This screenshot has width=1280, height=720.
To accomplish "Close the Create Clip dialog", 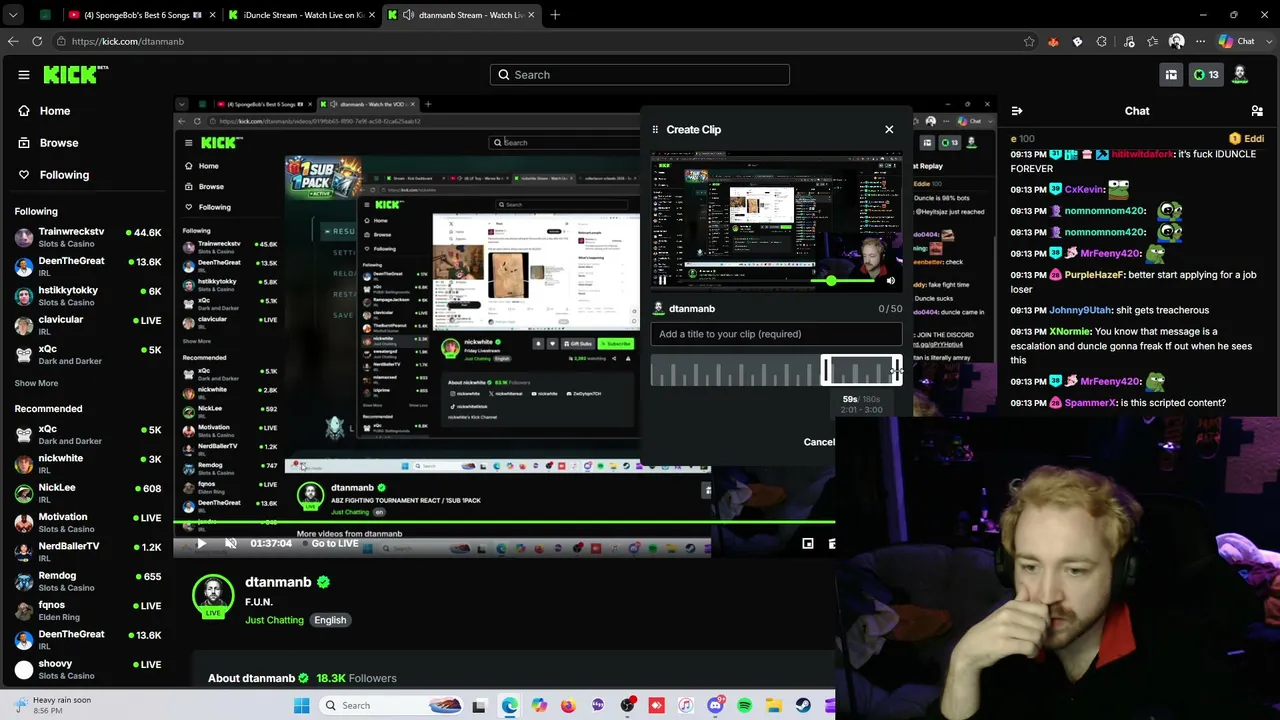I will tap(889, 129).
